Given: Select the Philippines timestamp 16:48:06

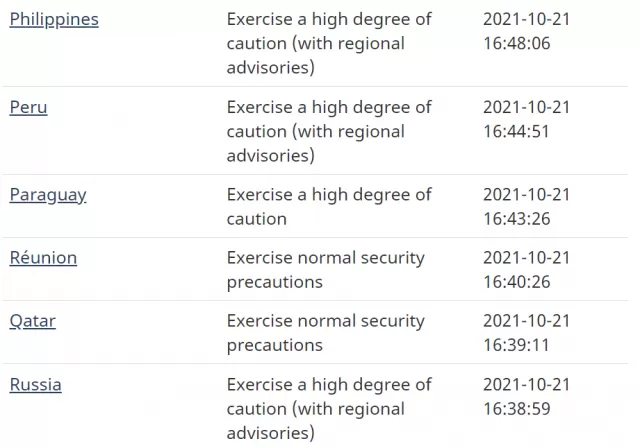Looking at the screenshot, I should tap(517, 43).
